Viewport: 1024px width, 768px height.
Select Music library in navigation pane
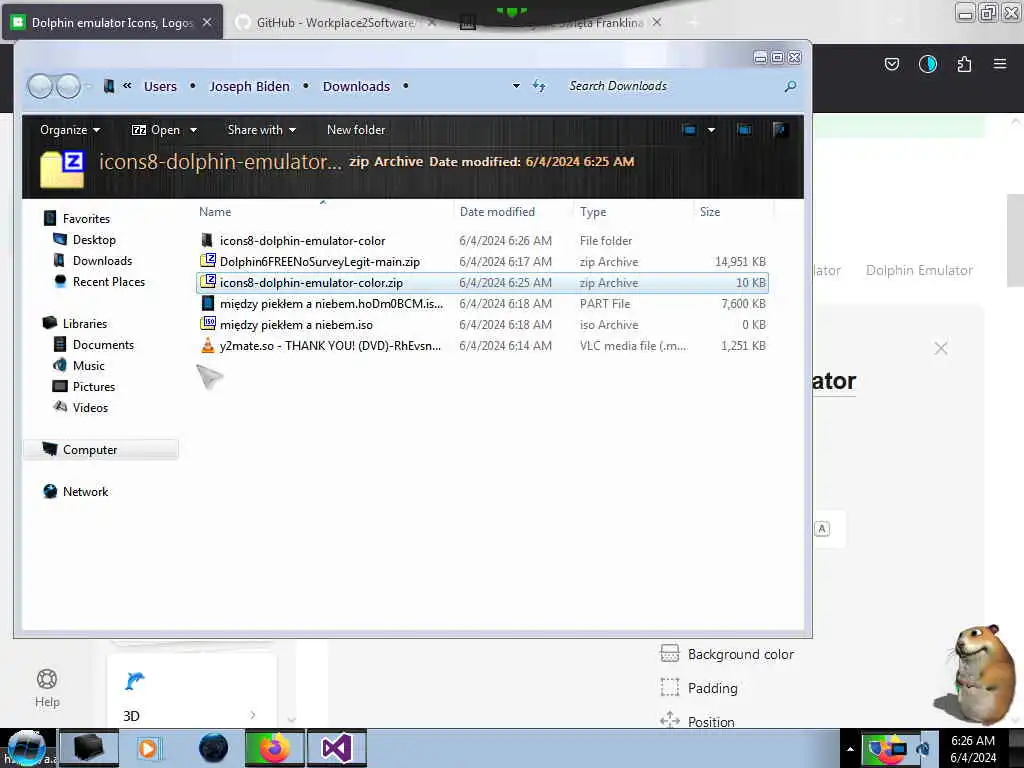(x=89, y=365)
